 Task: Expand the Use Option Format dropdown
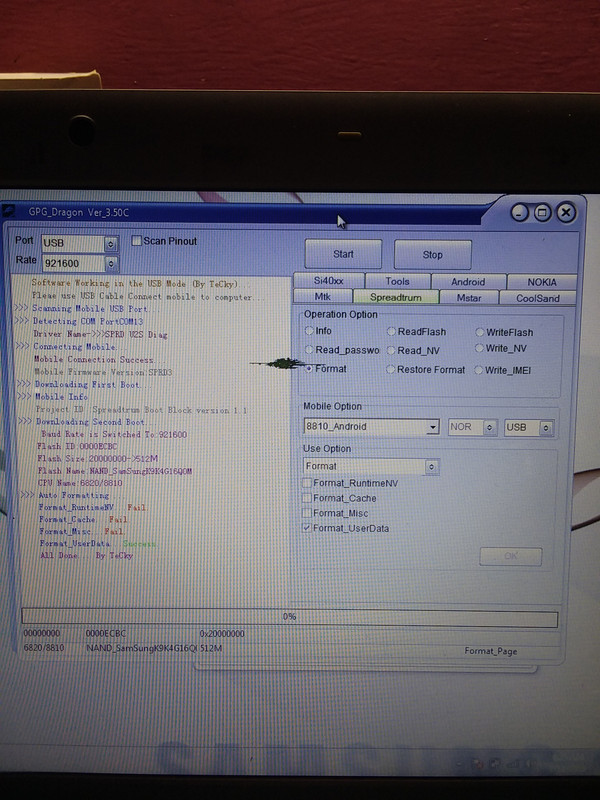click(432, 466)
